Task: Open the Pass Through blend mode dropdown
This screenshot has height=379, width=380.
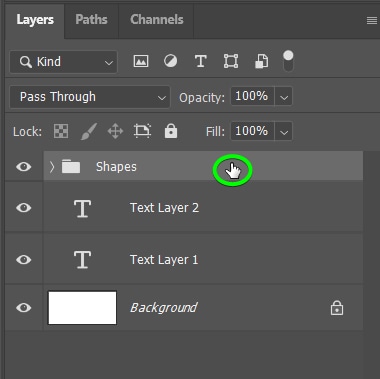Action: (90, 97)
